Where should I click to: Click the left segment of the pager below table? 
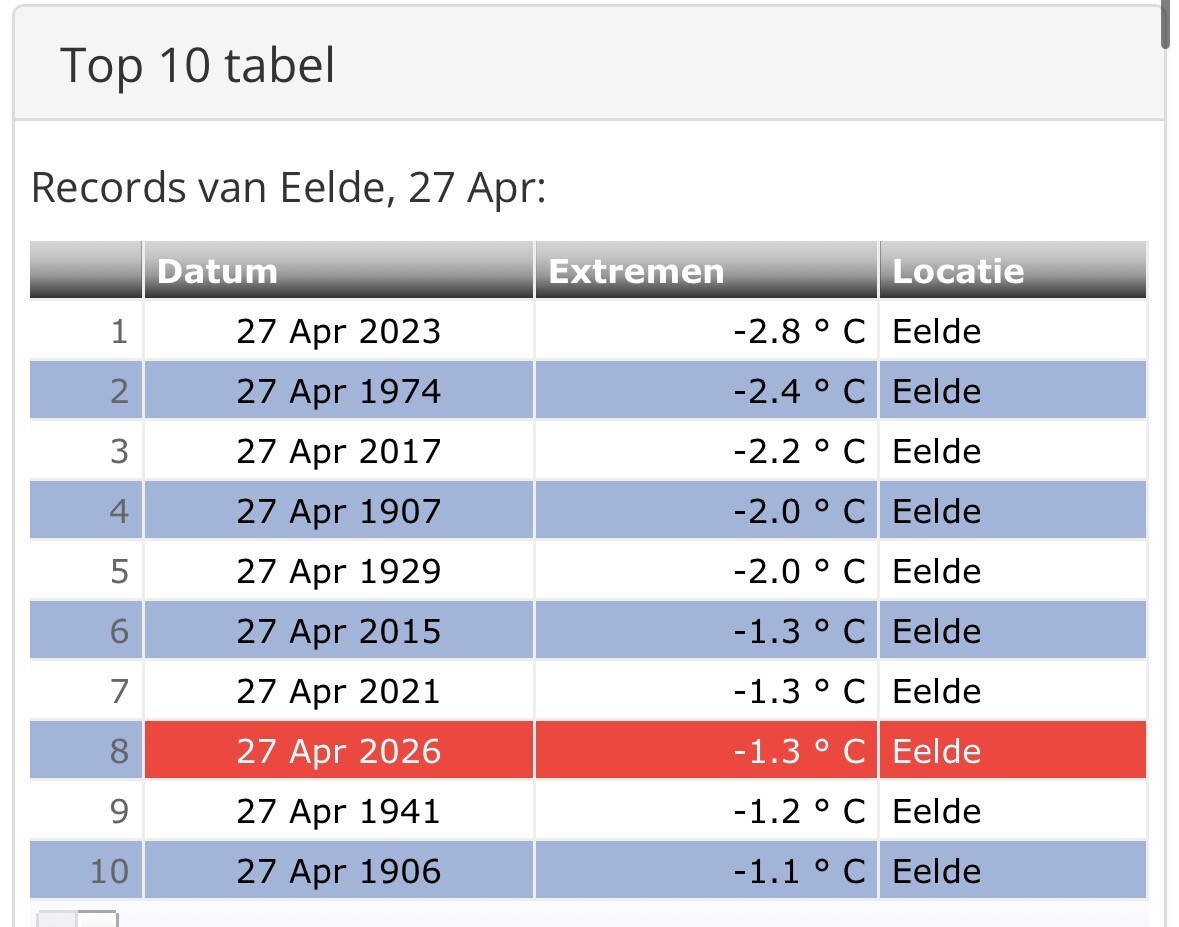(x=57, y=919)
